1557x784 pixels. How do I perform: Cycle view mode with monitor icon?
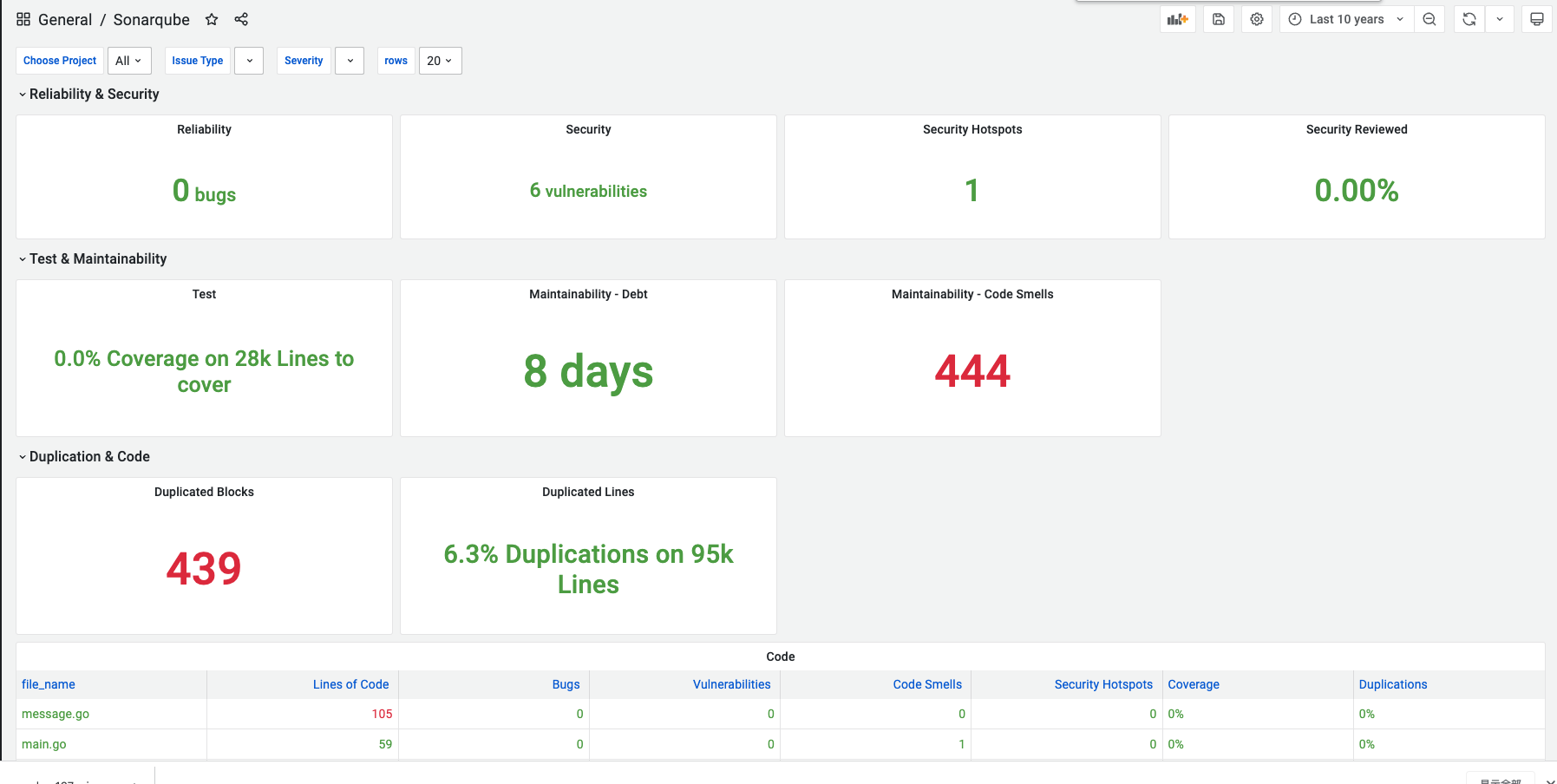(x=1537, y=19)
